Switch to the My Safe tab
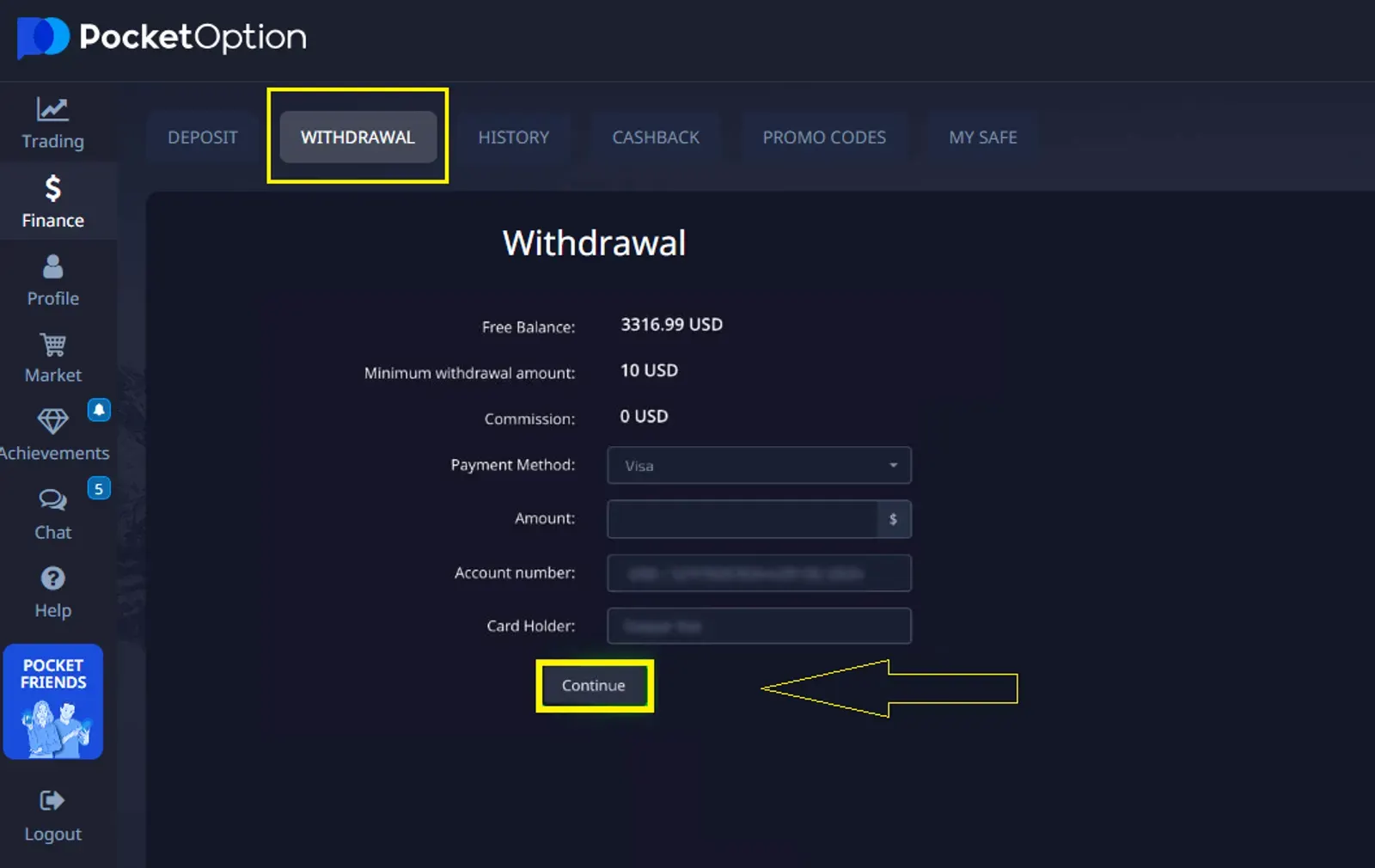The image size is (1375, 868). click(982, 138)
